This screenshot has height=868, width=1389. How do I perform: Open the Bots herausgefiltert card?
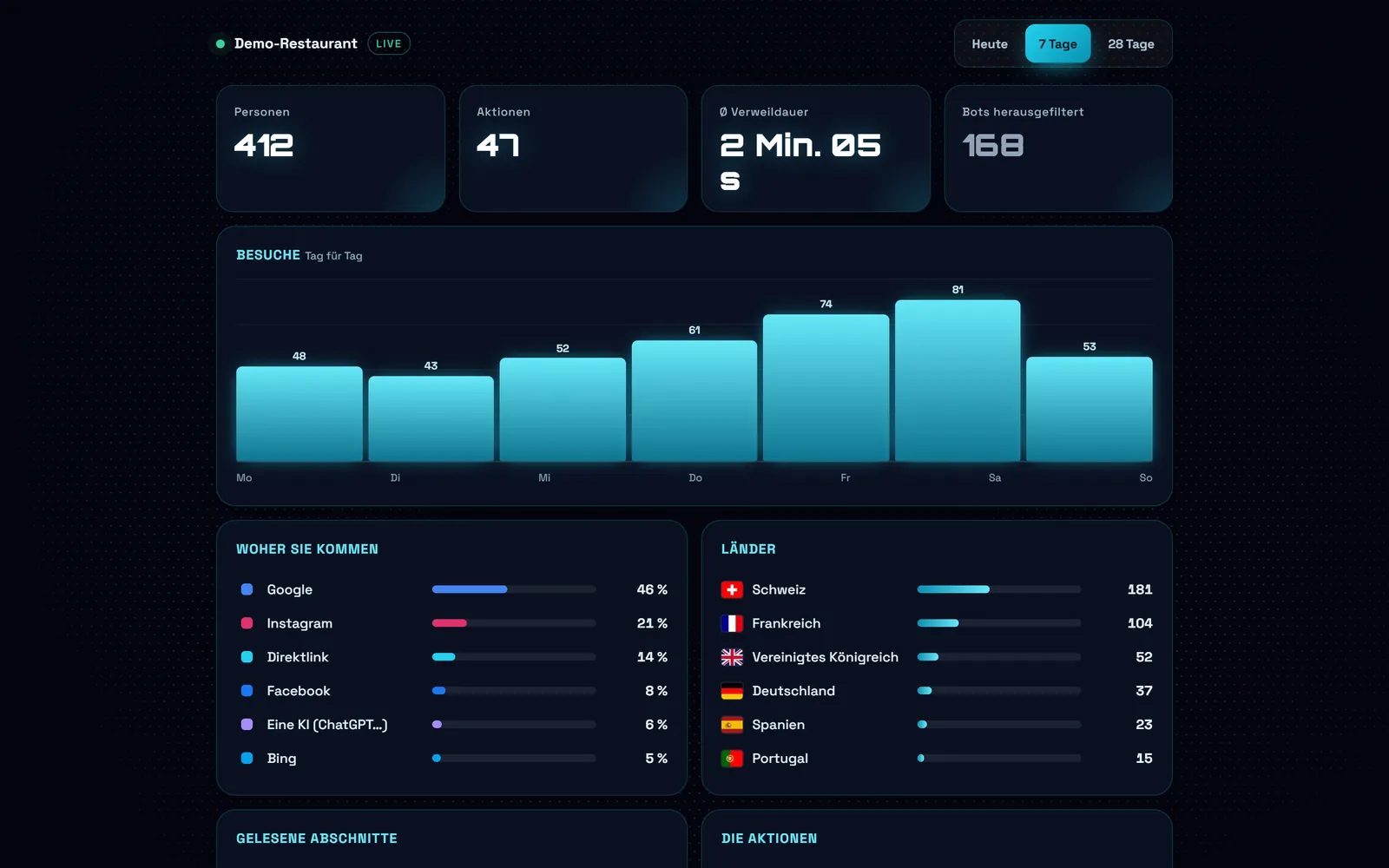click(1058, 148)
